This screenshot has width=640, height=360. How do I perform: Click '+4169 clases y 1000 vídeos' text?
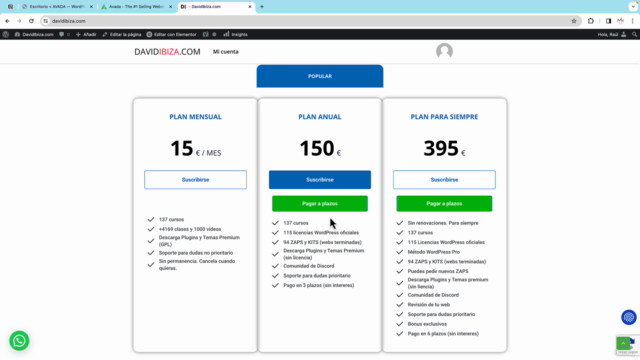click(x=190, y=229)
